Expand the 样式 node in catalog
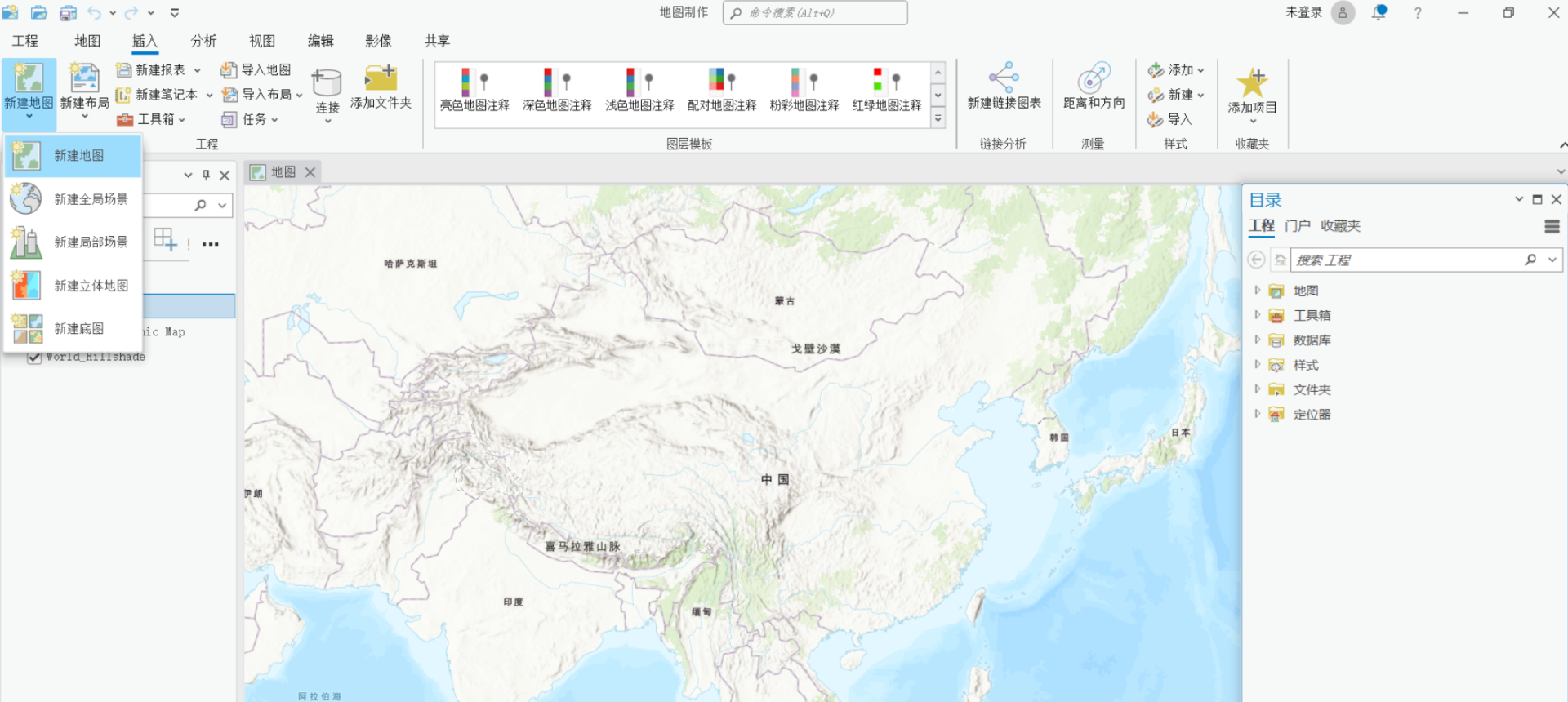This screenshot has height=702, width=1568. (1258, 365)
